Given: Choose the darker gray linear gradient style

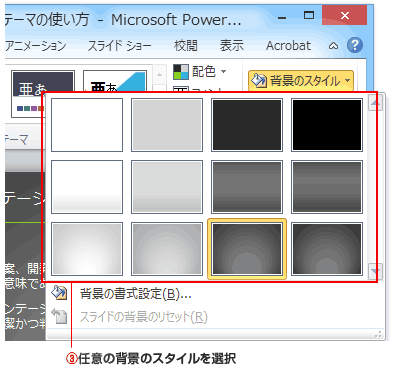Looking at the screenshot, I should (x=327, y=187).
